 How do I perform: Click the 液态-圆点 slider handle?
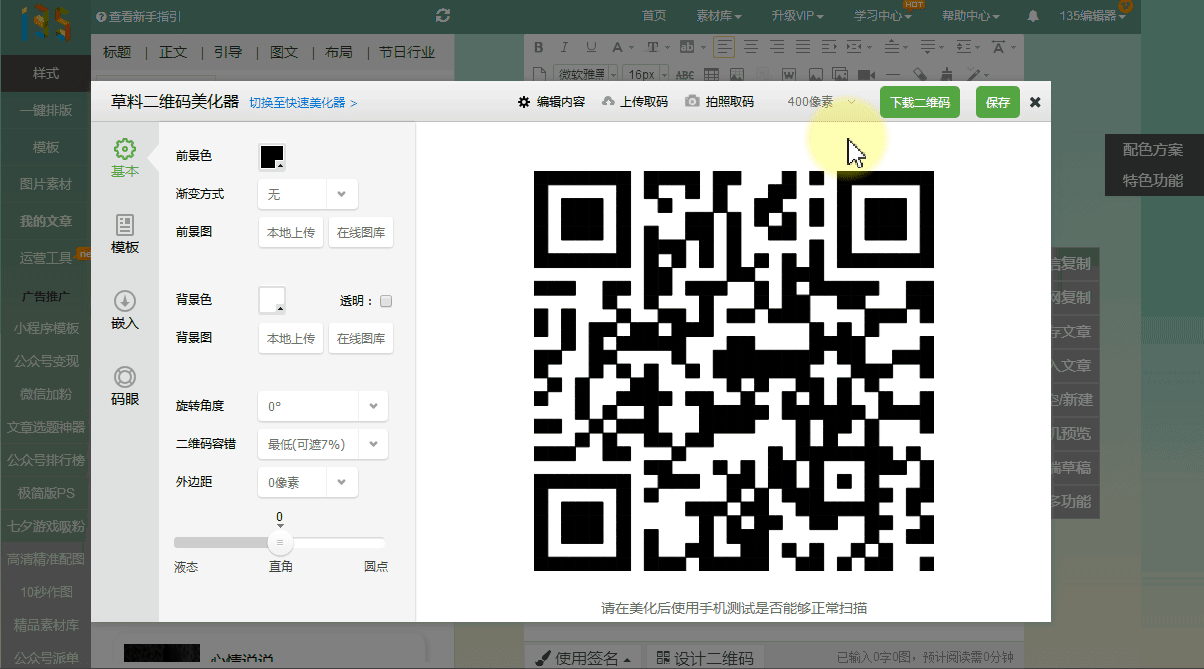tap(280, 542)
